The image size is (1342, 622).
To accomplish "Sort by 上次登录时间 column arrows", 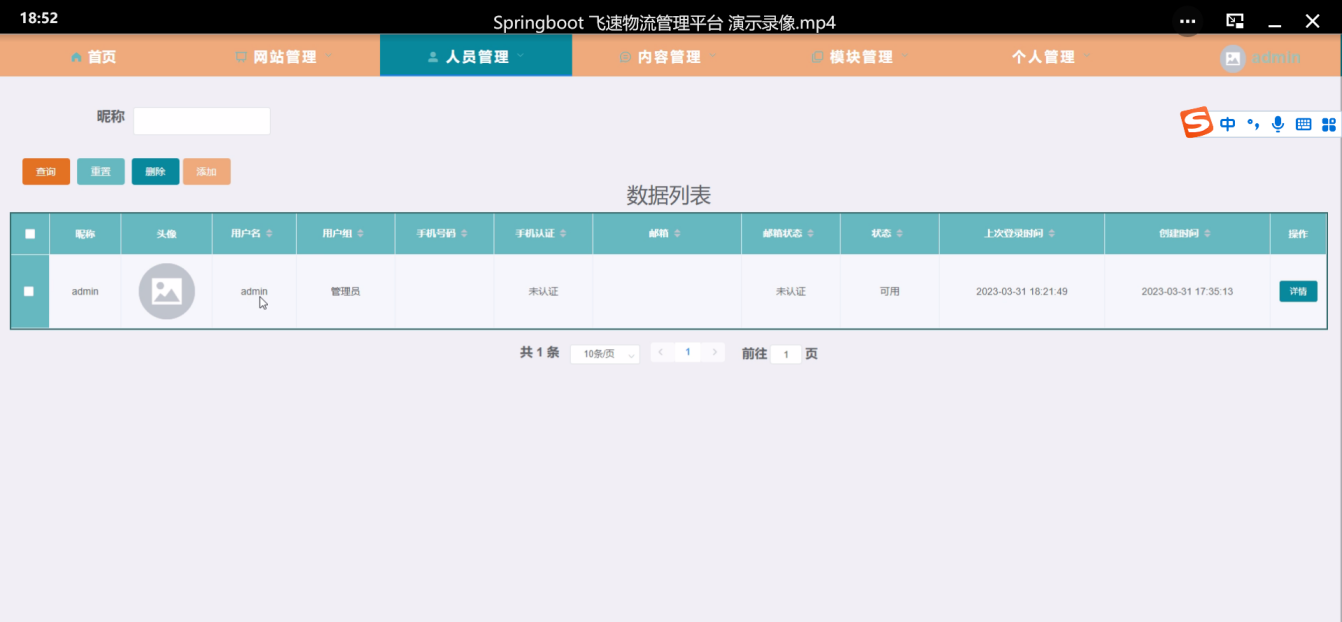I will pos(1052,234).
